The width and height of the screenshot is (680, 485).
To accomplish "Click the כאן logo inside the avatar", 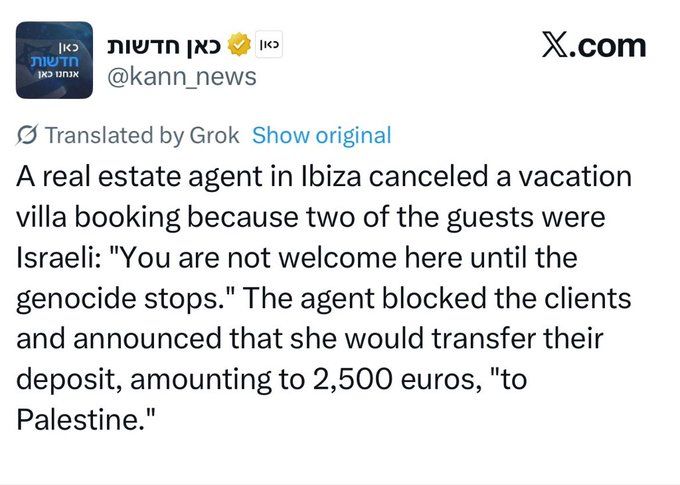I will [x=68, y=46].
